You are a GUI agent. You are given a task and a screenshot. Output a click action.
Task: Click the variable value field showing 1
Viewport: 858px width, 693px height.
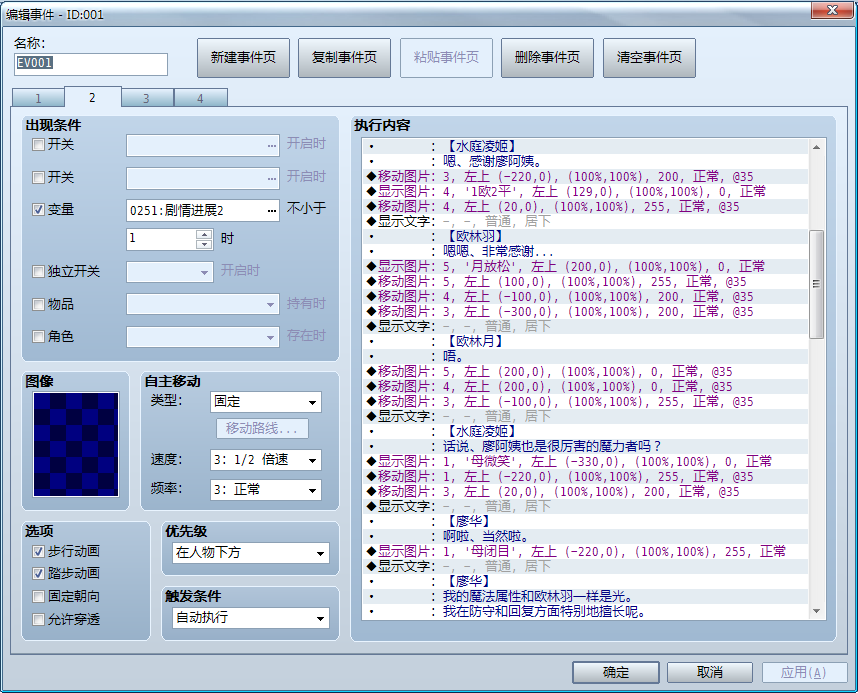click(161, 239)
